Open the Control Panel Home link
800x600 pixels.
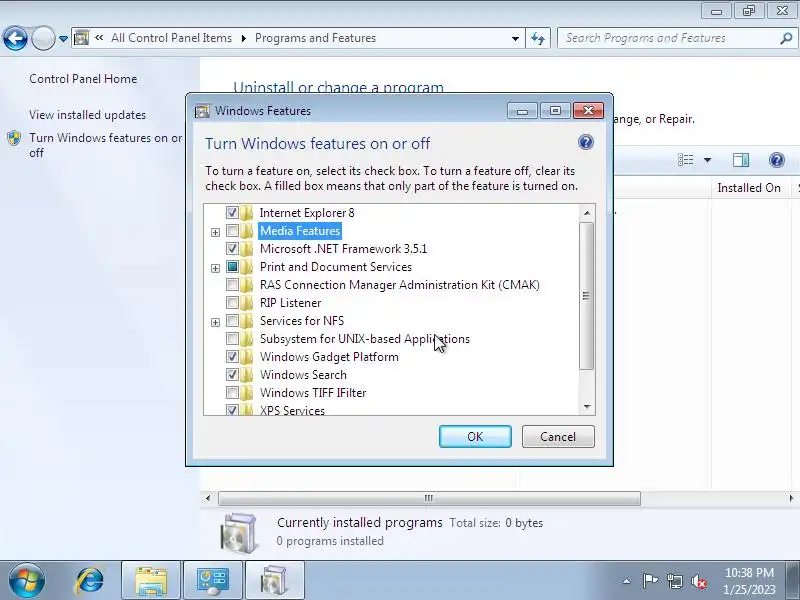pos(83,79)
